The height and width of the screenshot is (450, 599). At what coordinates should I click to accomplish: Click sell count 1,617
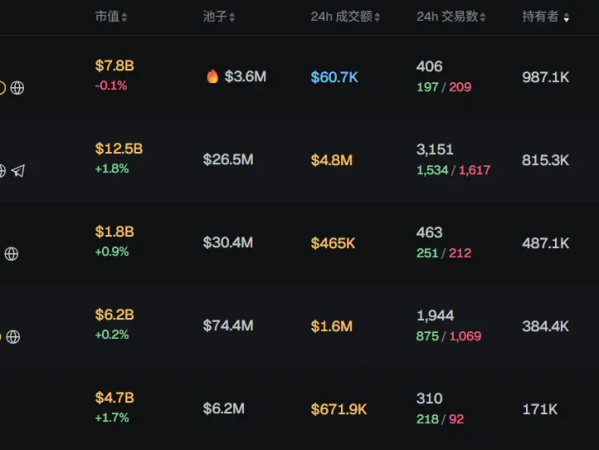(x=474, y=170)
